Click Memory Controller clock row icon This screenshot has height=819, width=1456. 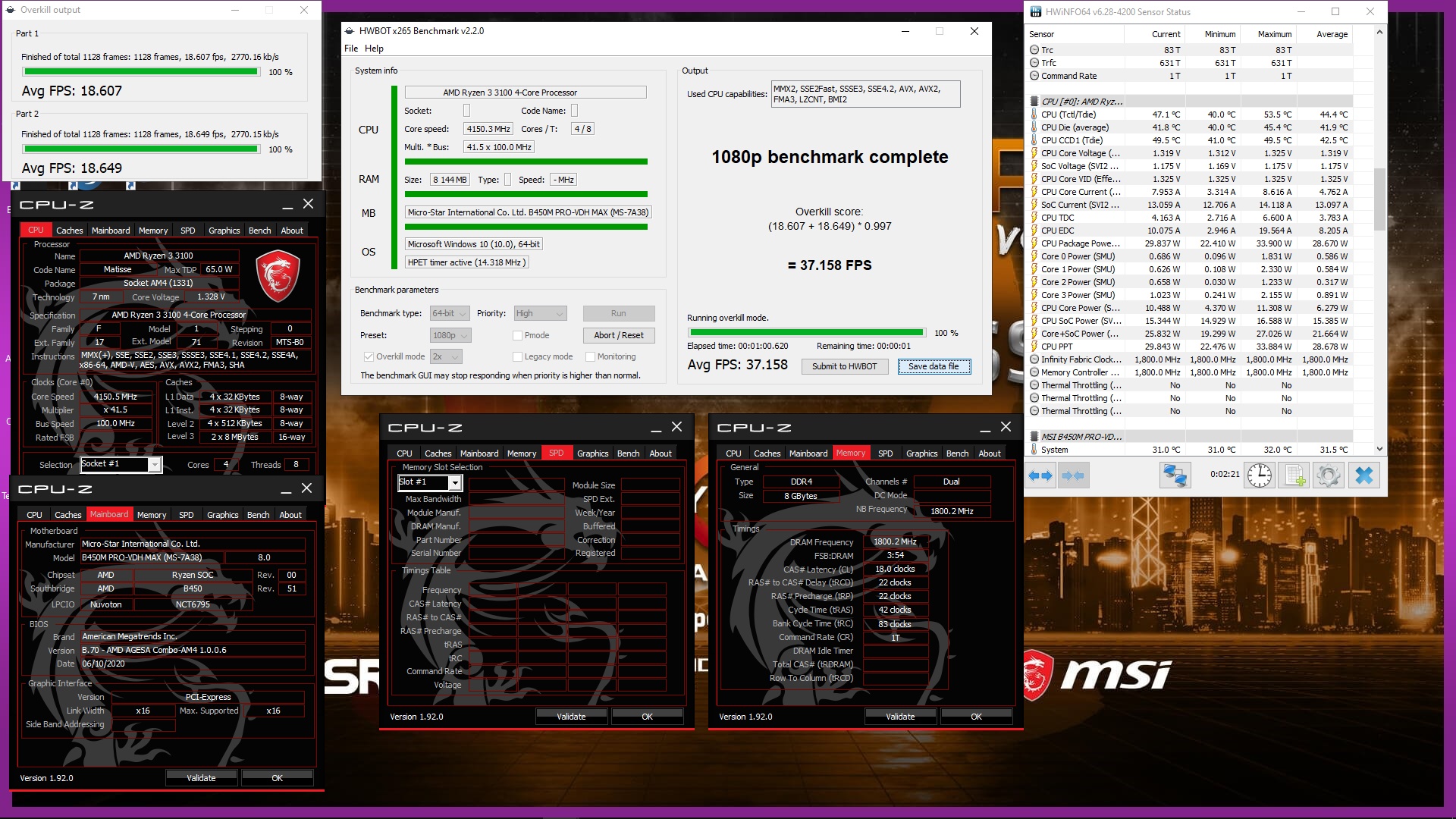point(1034,372)
